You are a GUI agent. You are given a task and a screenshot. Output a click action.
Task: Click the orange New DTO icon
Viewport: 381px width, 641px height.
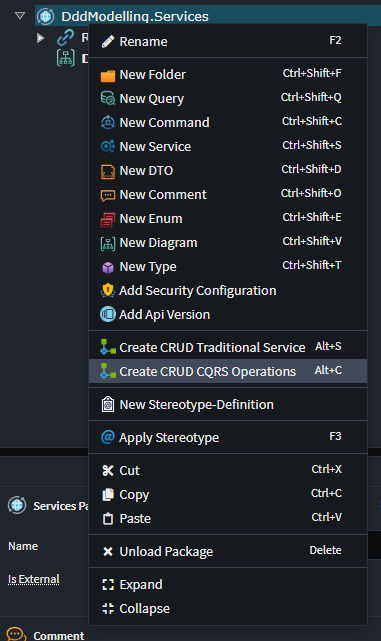[108, 171]
